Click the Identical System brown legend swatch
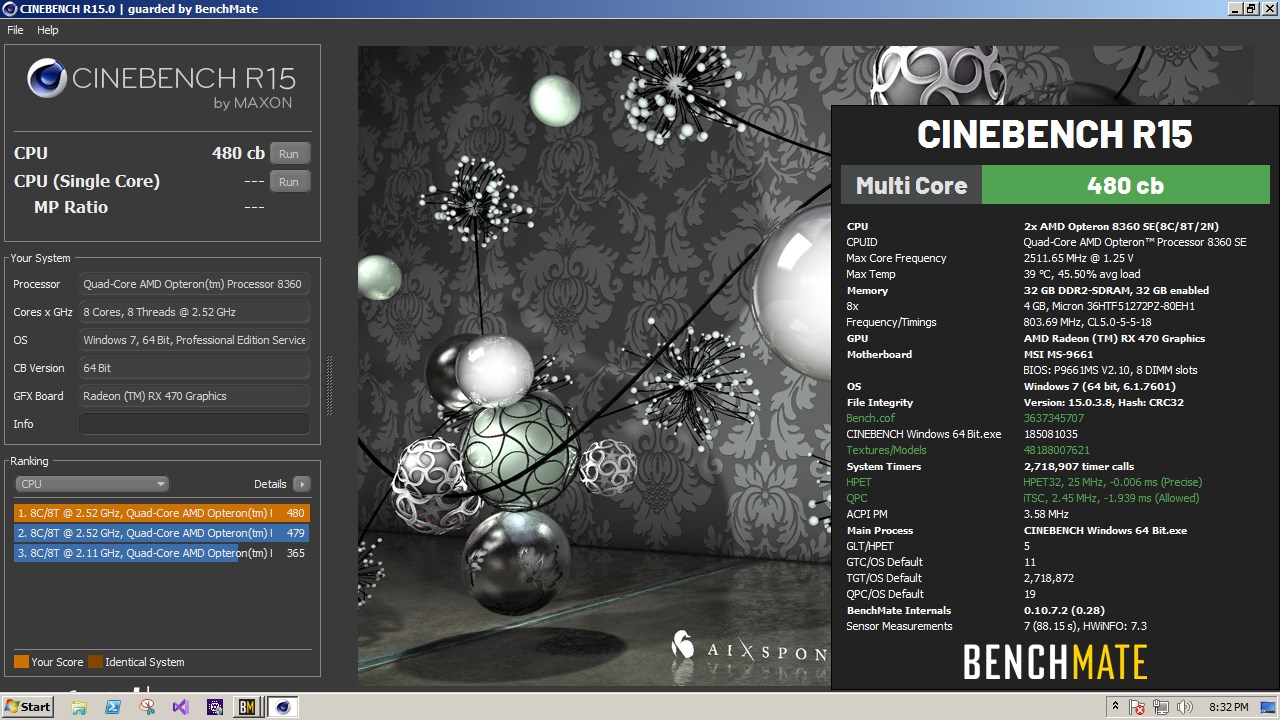Image resolution: width=1280 pixels, height=720 pixels. [x=95, y=662]
